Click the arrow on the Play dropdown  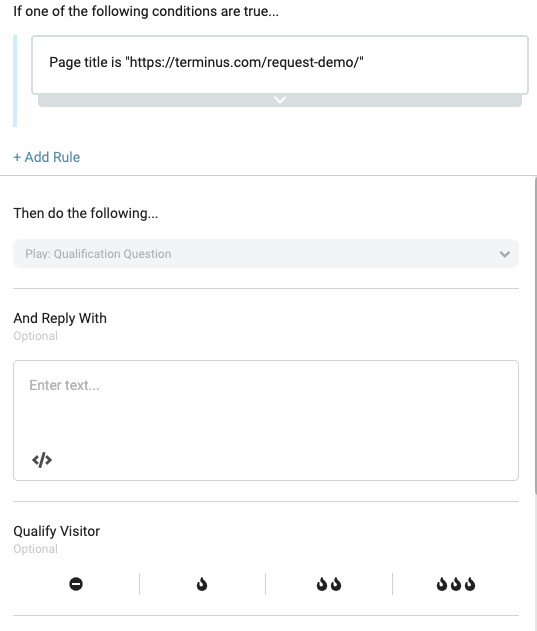tap(504, 254)
